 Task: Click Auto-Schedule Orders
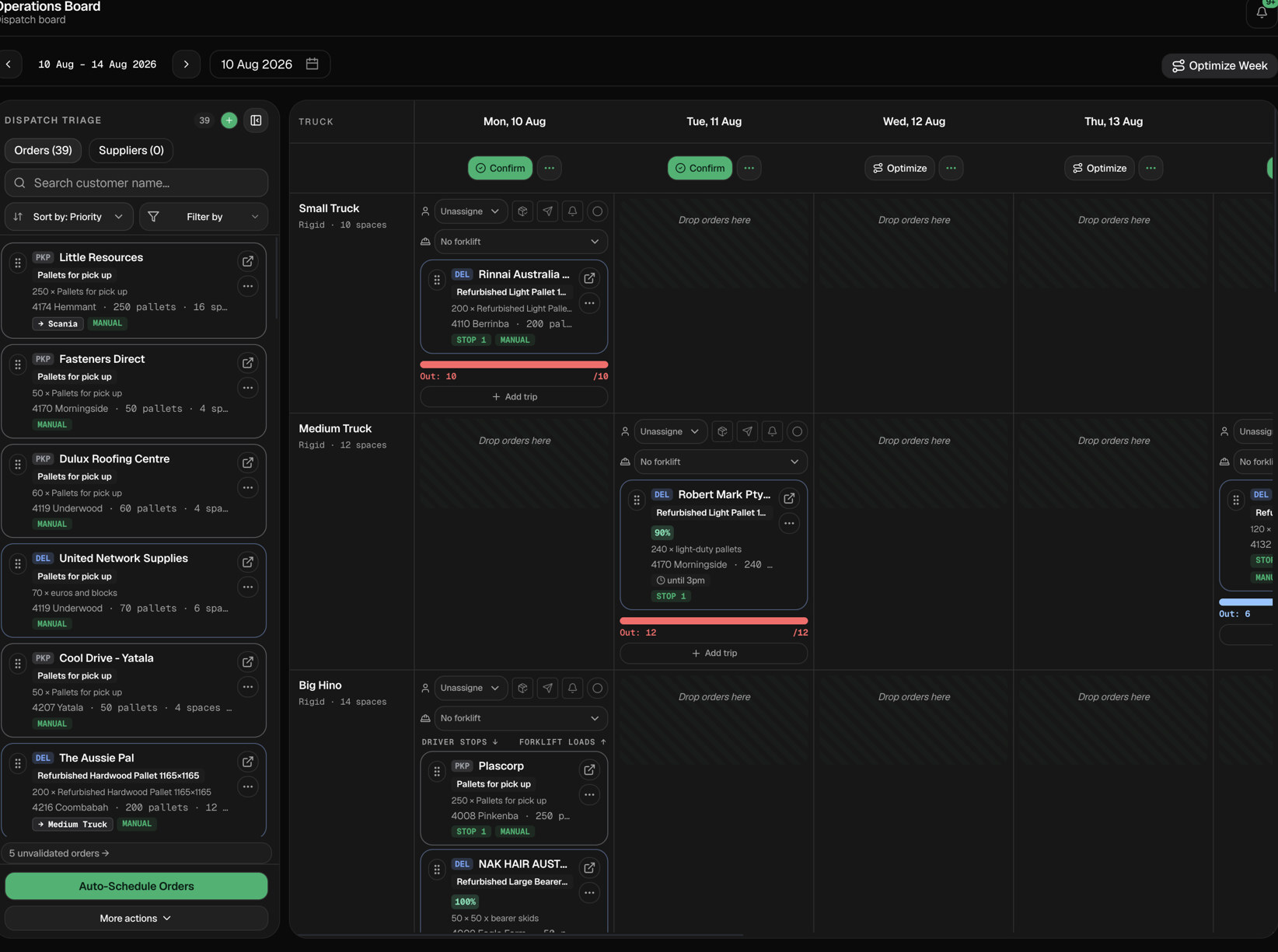click(x=136, y=886)
